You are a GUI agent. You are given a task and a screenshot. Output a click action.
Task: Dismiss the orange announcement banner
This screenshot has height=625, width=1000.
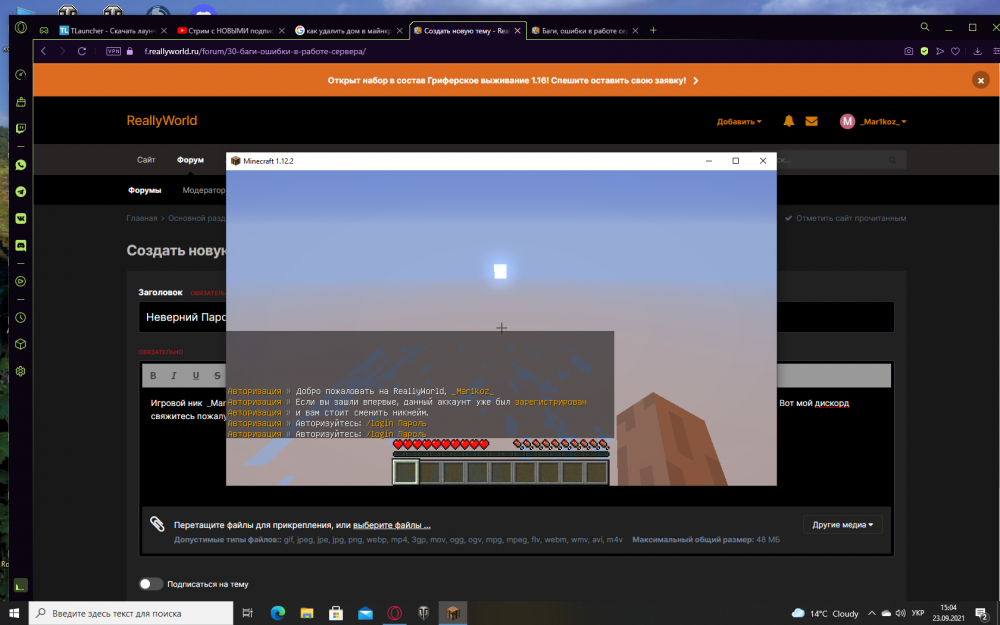click(980, 80)
